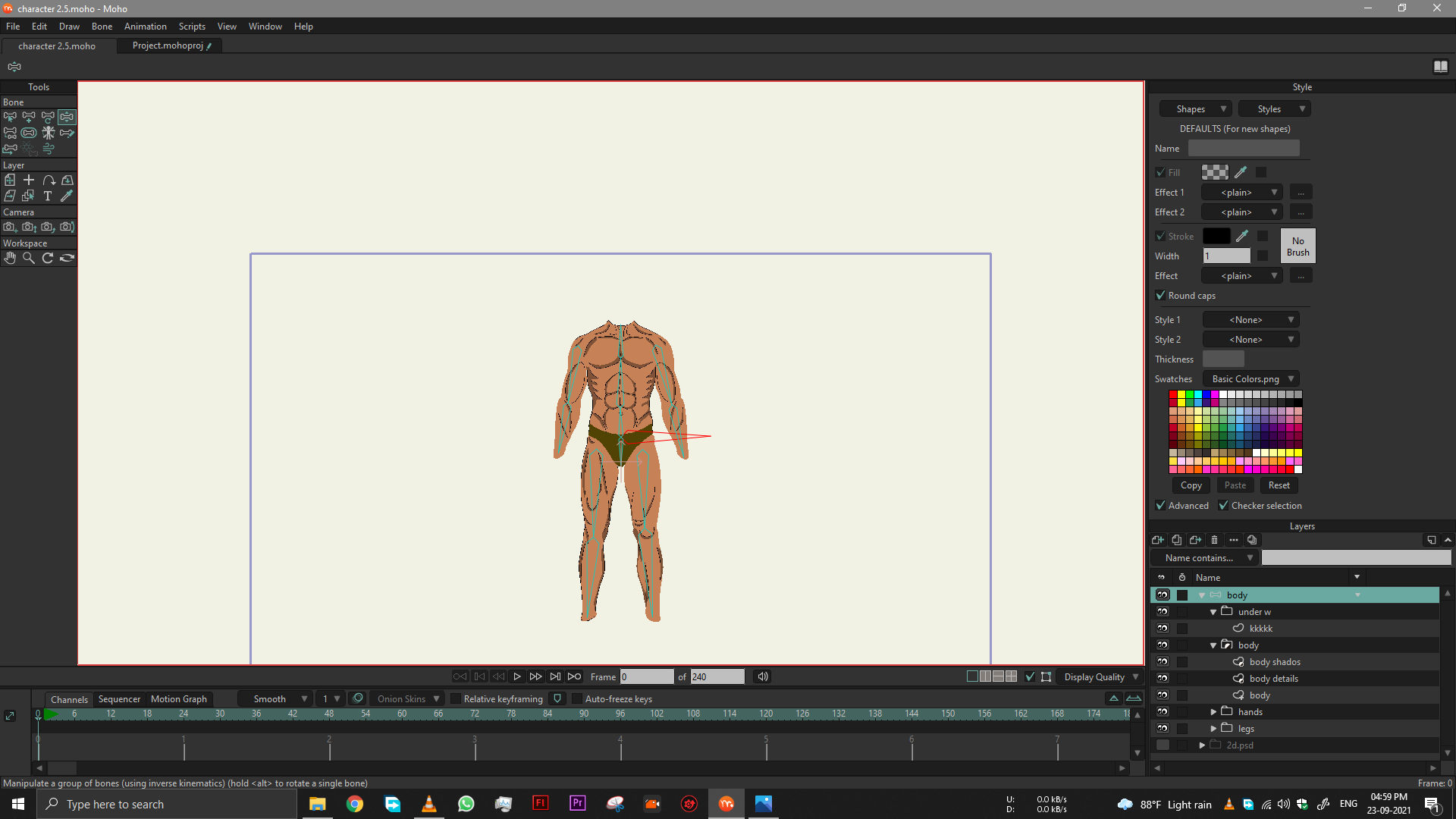Select the Insert Text tool

click(48, 196)
